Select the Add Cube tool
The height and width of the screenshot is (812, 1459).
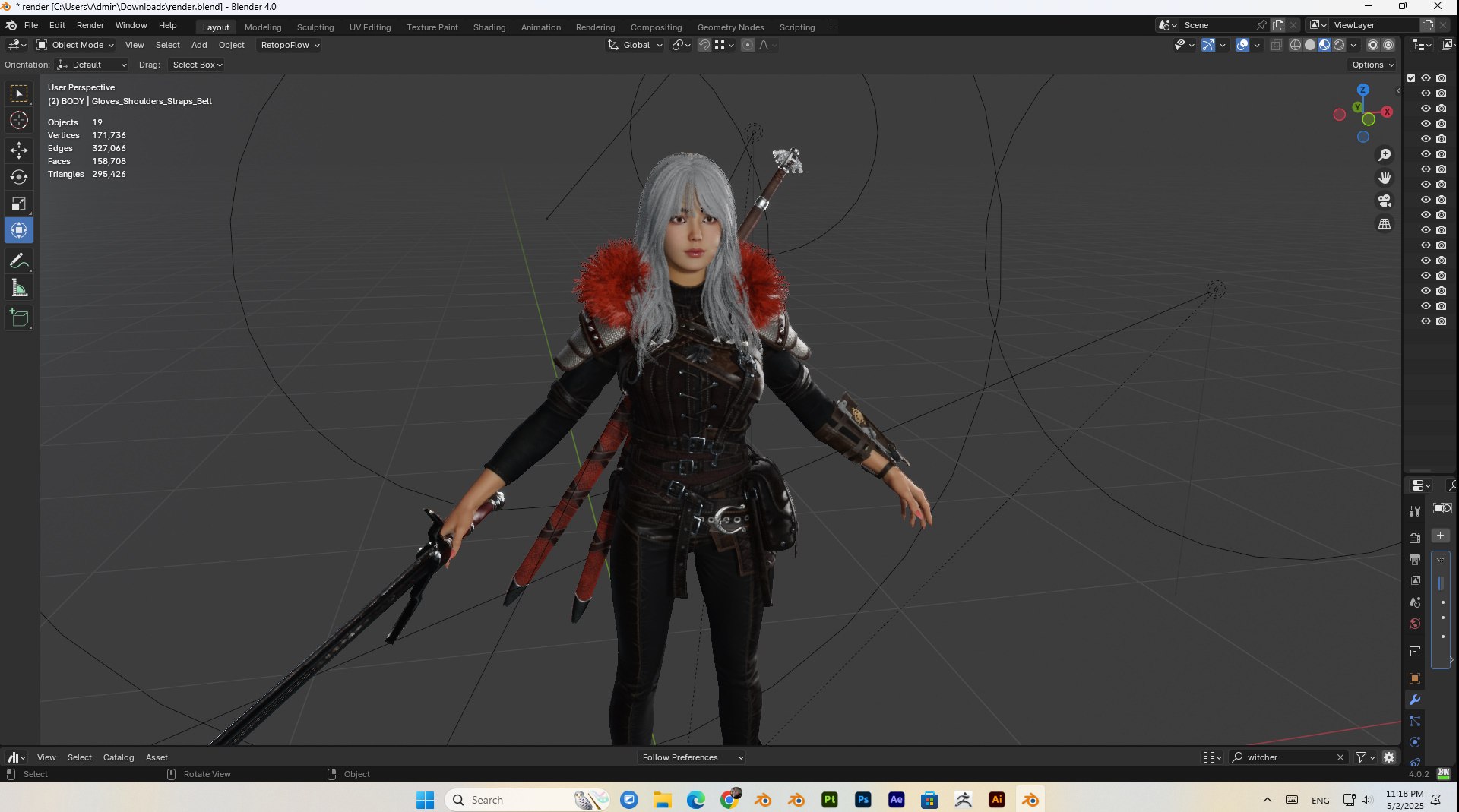(19, 318)
